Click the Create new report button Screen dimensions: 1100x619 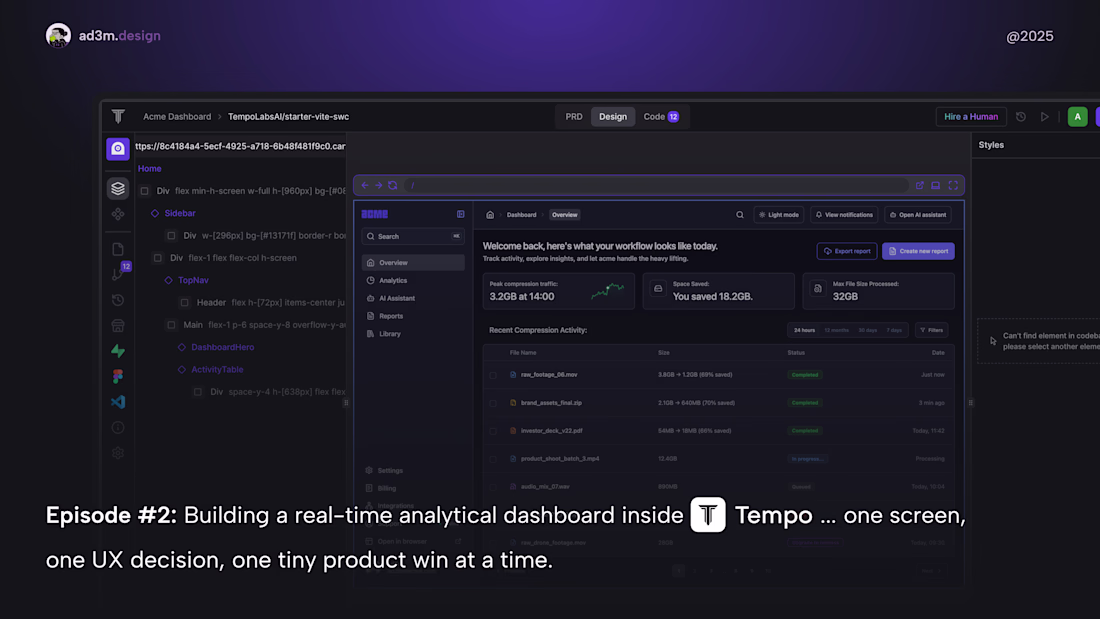(918, 251)
